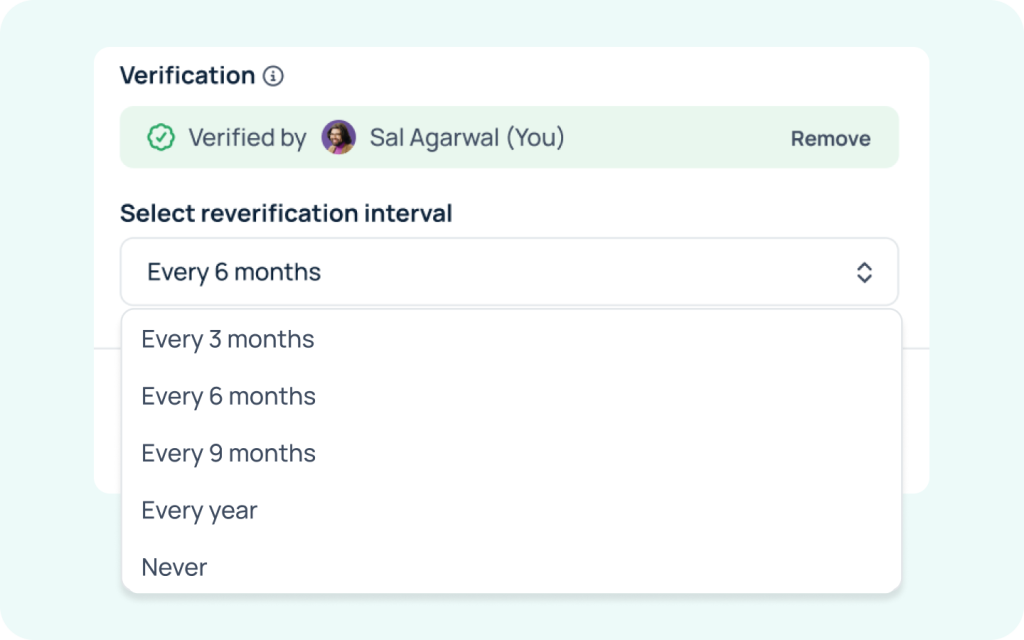Image resolution: width=1024 pixels, height=640 pixels.
Task: Click the up-down chevron in interval field
Action: [864, 272]
